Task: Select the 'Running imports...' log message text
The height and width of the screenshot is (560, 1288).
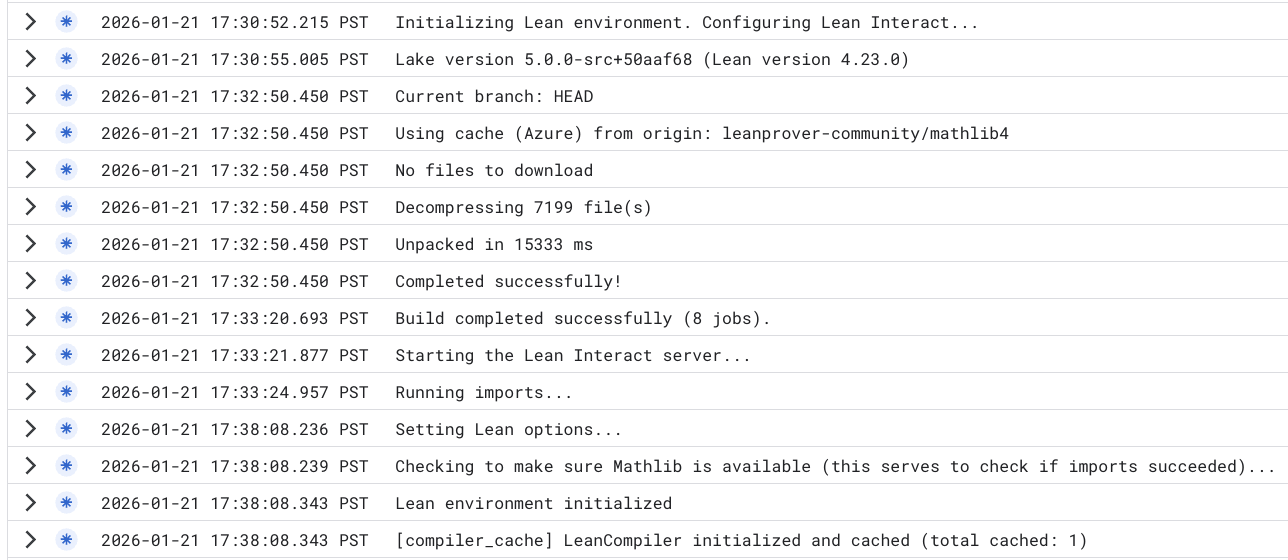Action: (483, 392)
